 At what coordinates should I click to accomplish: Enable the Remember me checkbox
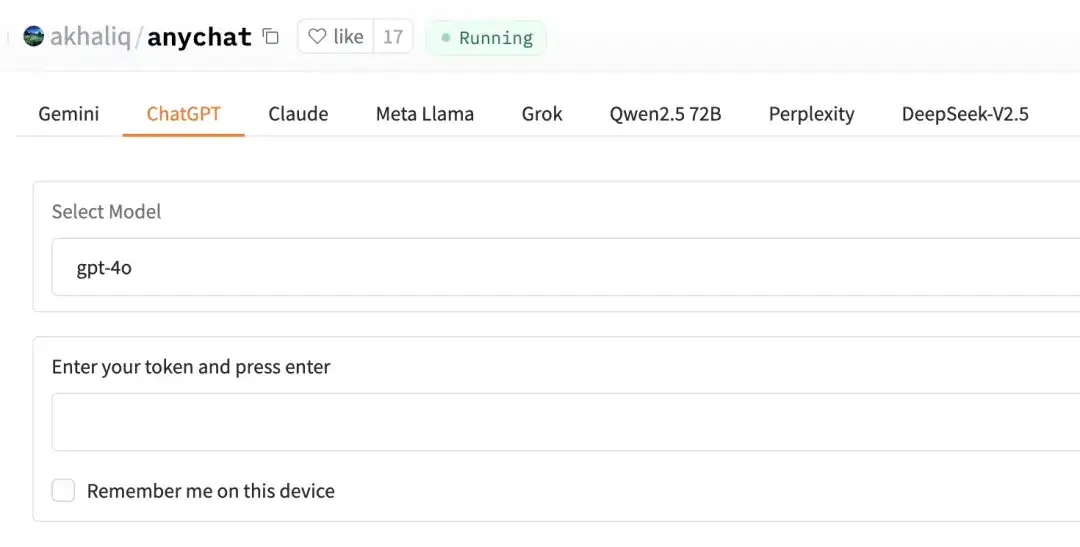[64, 491]
